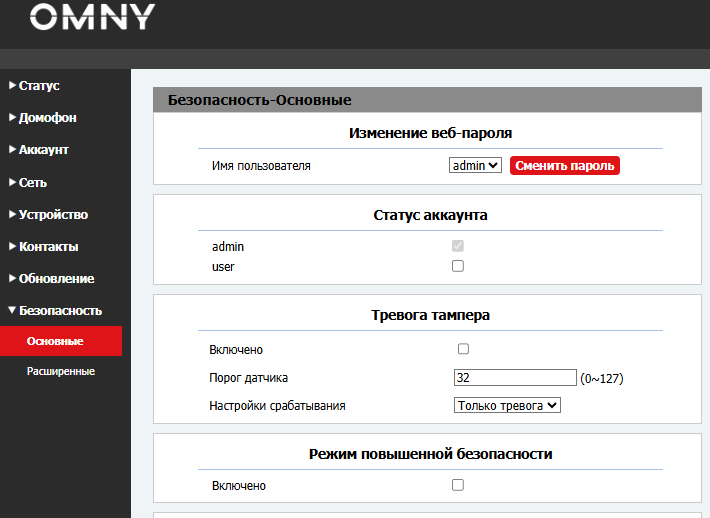710x518 pixels.
Task: Click the Сменить пароль button
Action: pos(565,166)
